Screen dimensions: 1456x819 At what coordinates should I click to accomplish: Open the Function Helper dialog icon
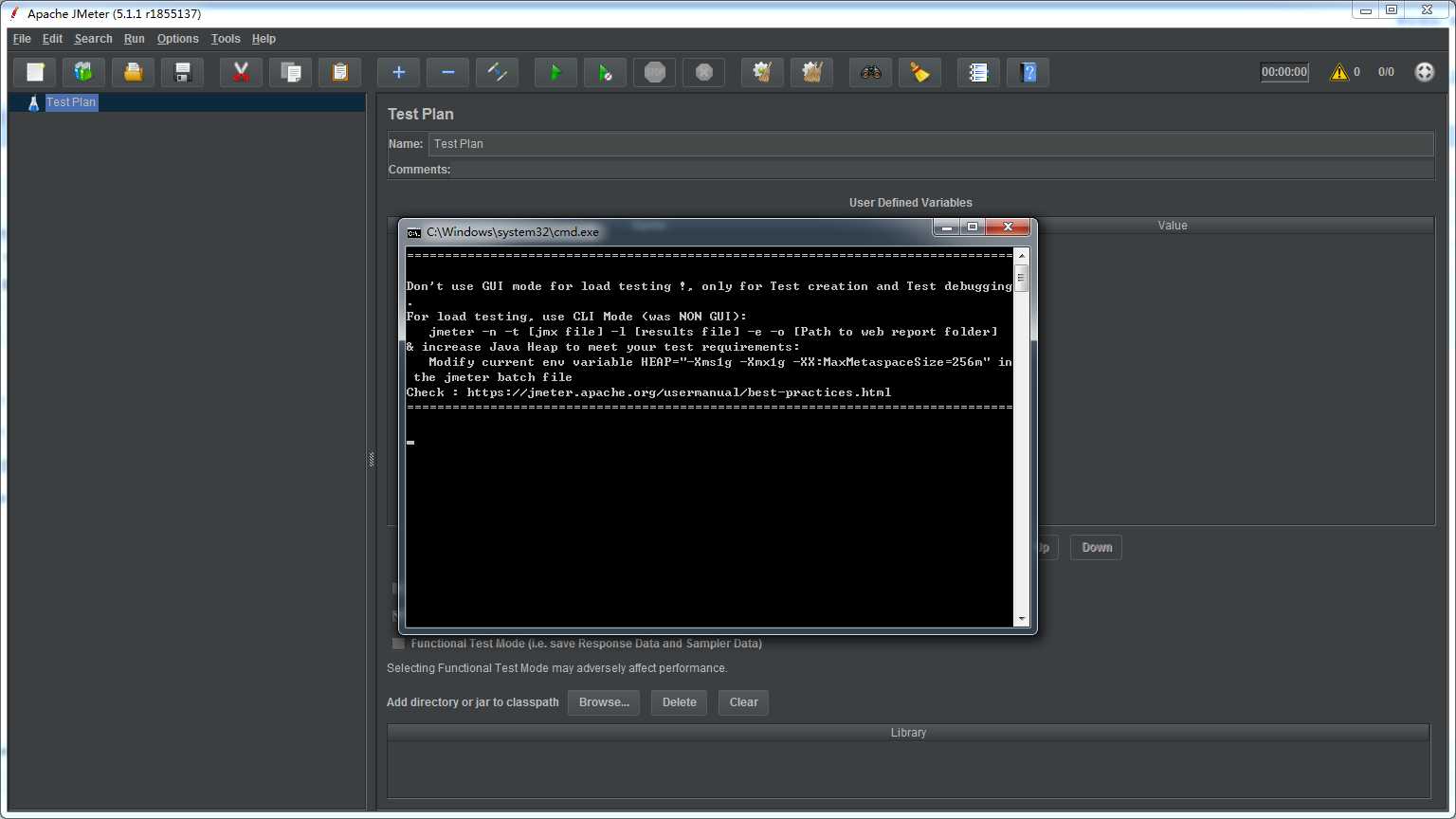click(979, 72)
